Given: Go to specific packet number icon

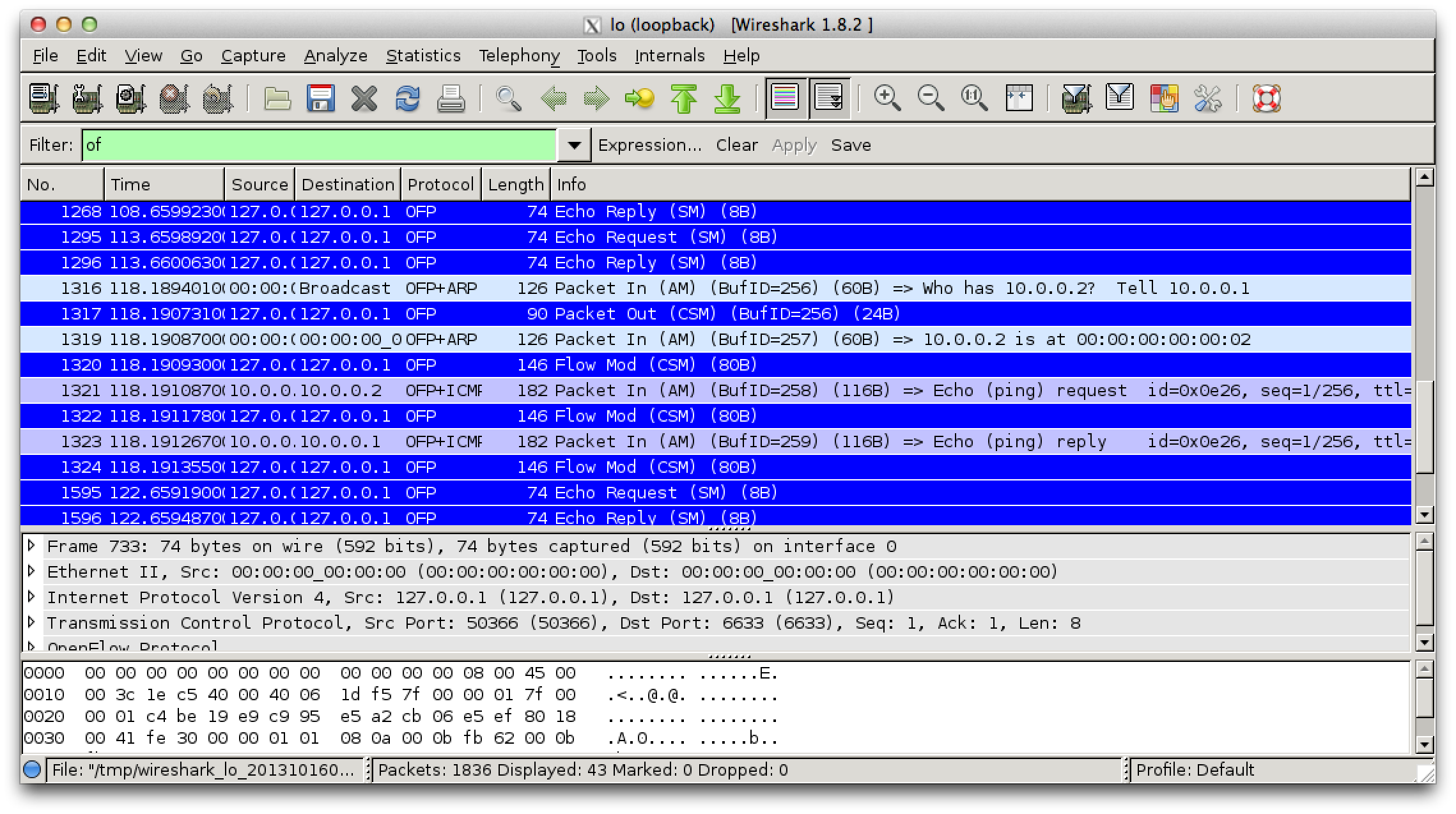Looking at the screenshot, I should tap(640, 98).
